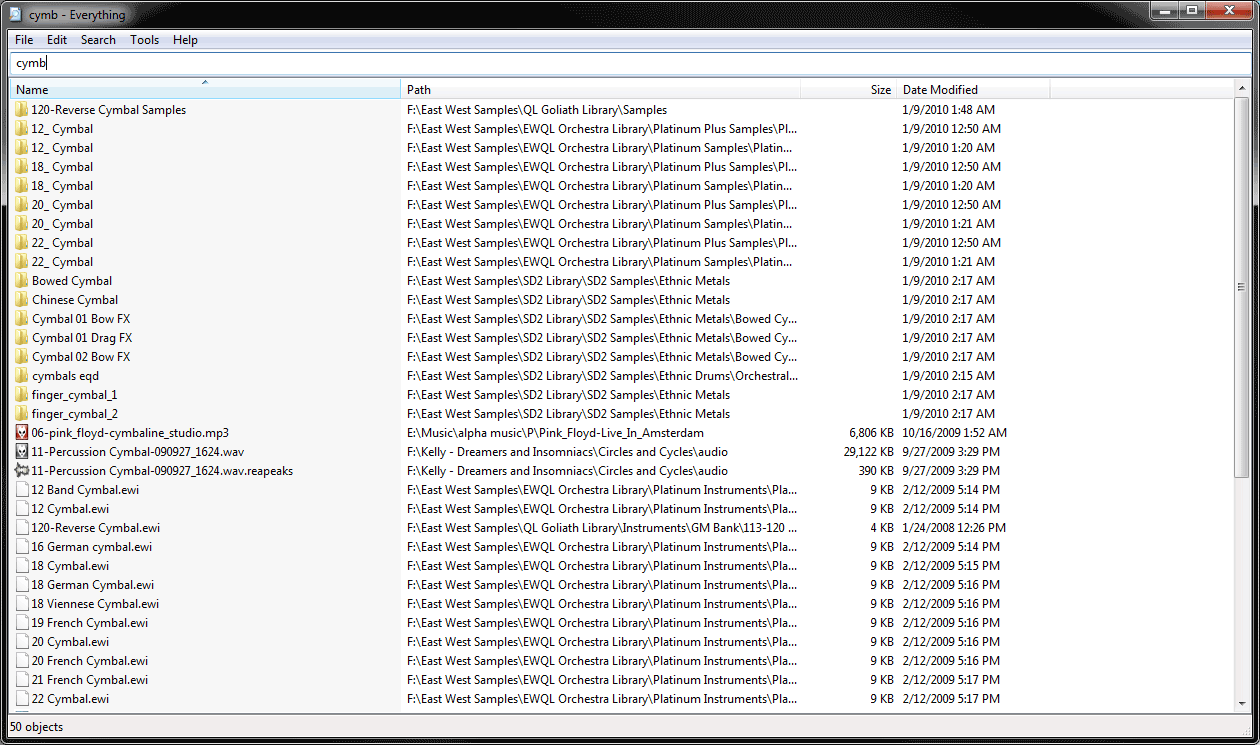Image resolution: width=1260 pixels, height=745 pixels.
Task: Click folder icon of Cymbal 02 Bow FX
Action: click(22, 357)
